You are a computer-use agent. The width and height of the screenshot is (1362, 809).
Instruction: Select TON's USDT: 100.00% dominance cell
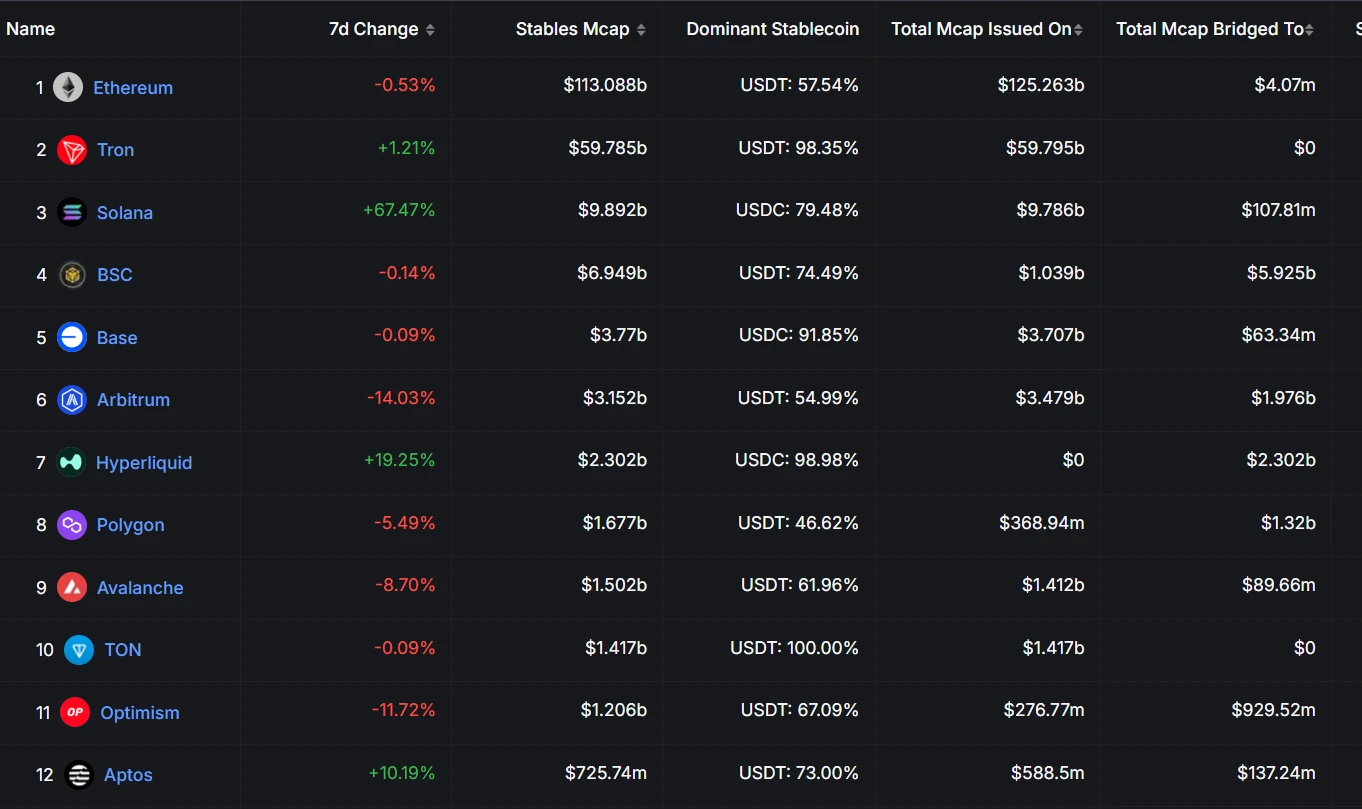[795, 648]
